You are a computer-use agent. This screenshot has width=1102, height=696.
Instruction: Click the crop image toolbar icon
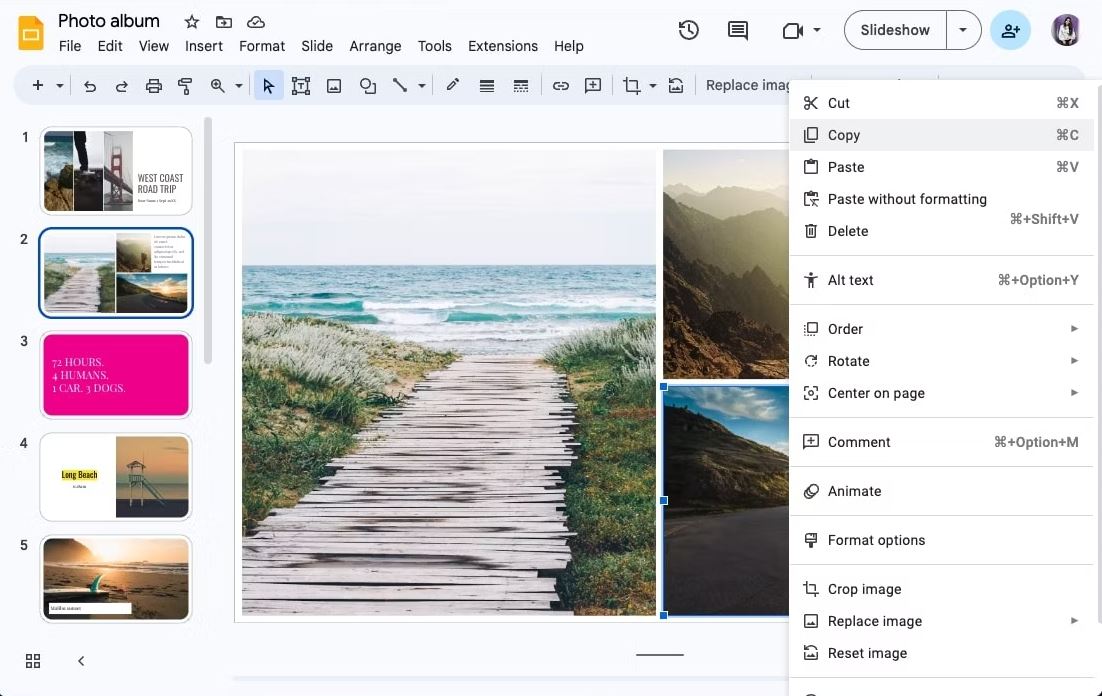click(x=631, y=86)
